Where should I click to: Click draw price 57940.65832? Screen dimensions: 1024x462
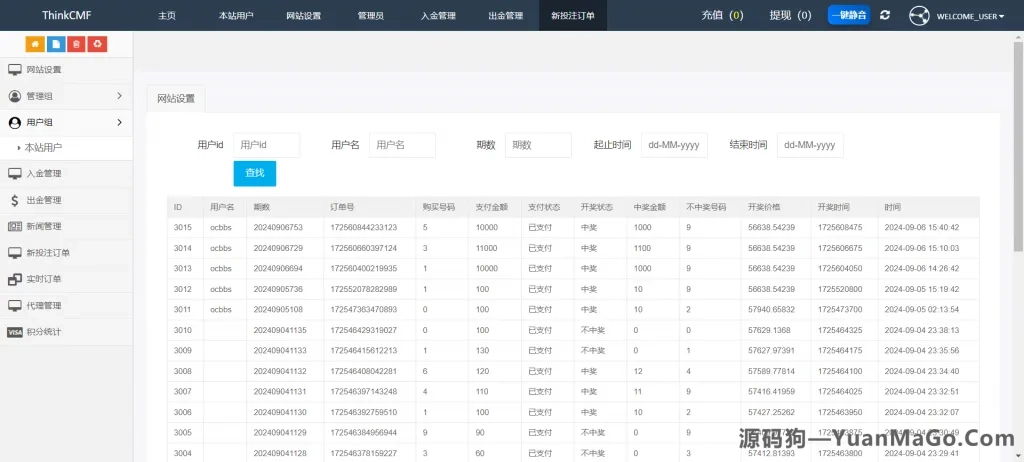(x=771, y=309)
